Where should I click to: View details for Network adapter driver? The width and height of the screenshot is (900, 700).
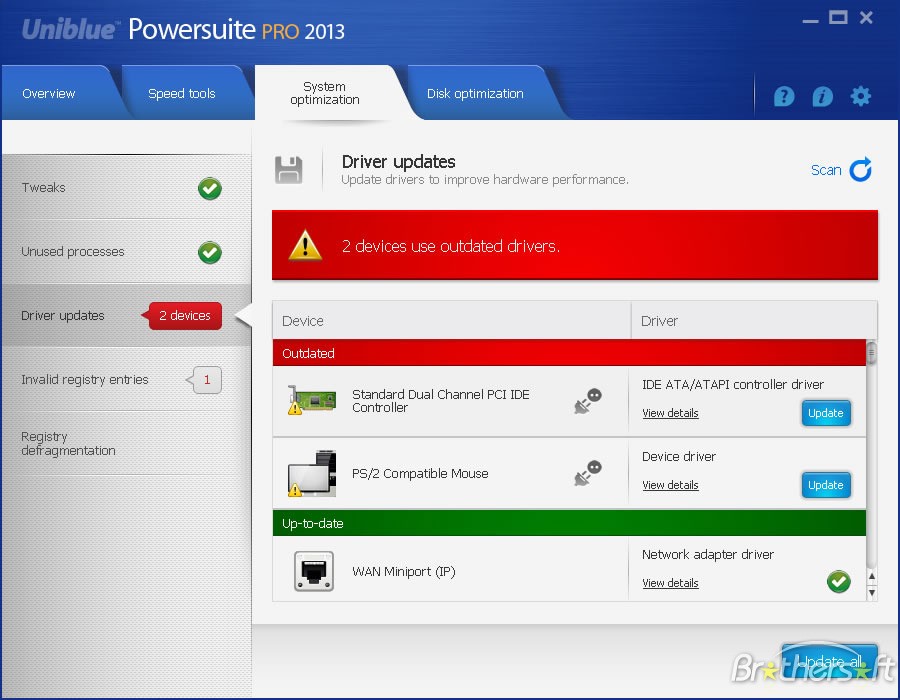[670, 583]
